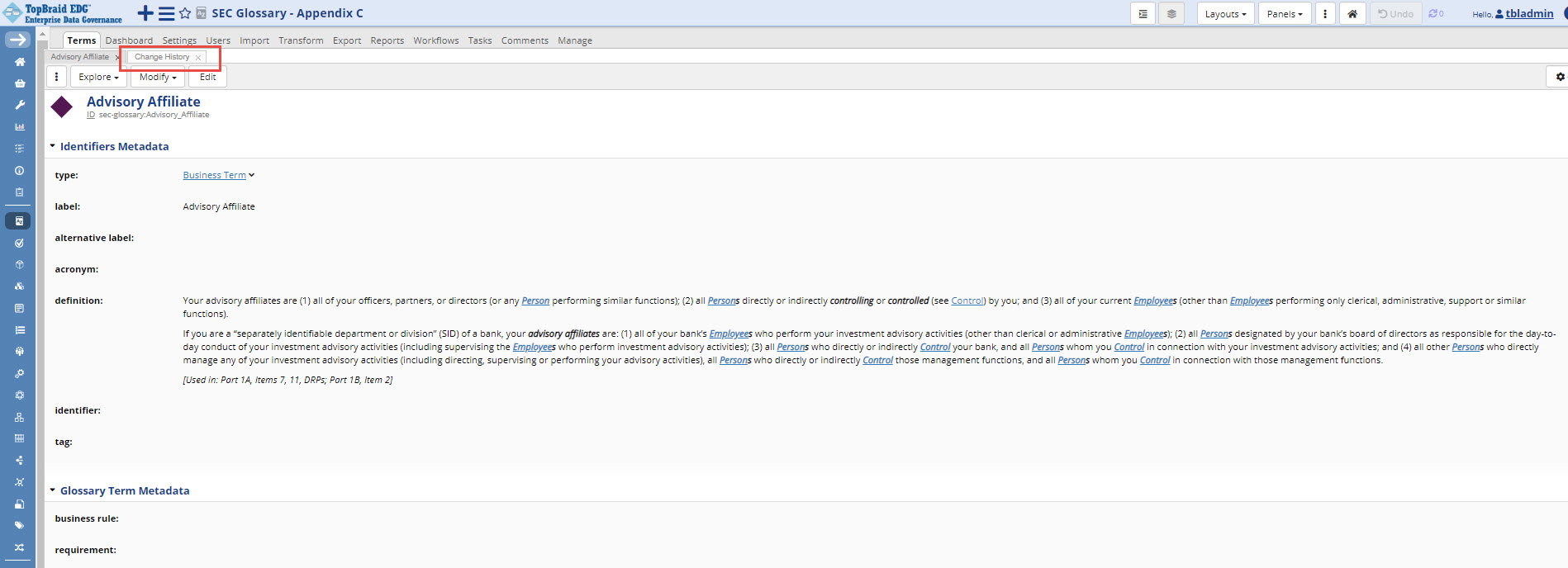Select the highlighted glossary icon in the left sidebar
The width and height of the screenshot is (1568, 568).
(x=18, y=221)
